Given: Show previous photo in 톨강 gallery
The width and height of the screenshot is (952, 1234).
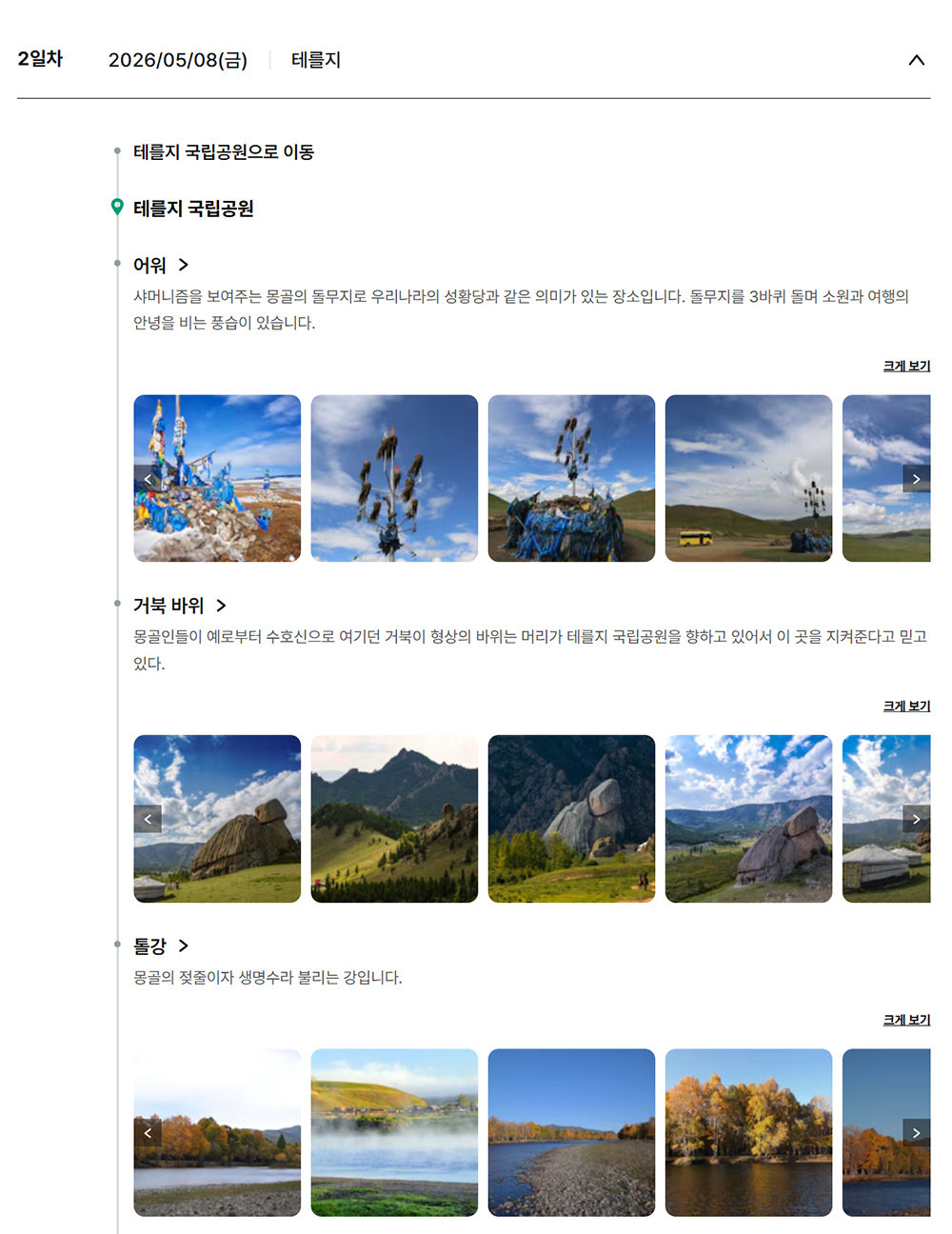Looking at the screenshot, I should [148, 1133].
